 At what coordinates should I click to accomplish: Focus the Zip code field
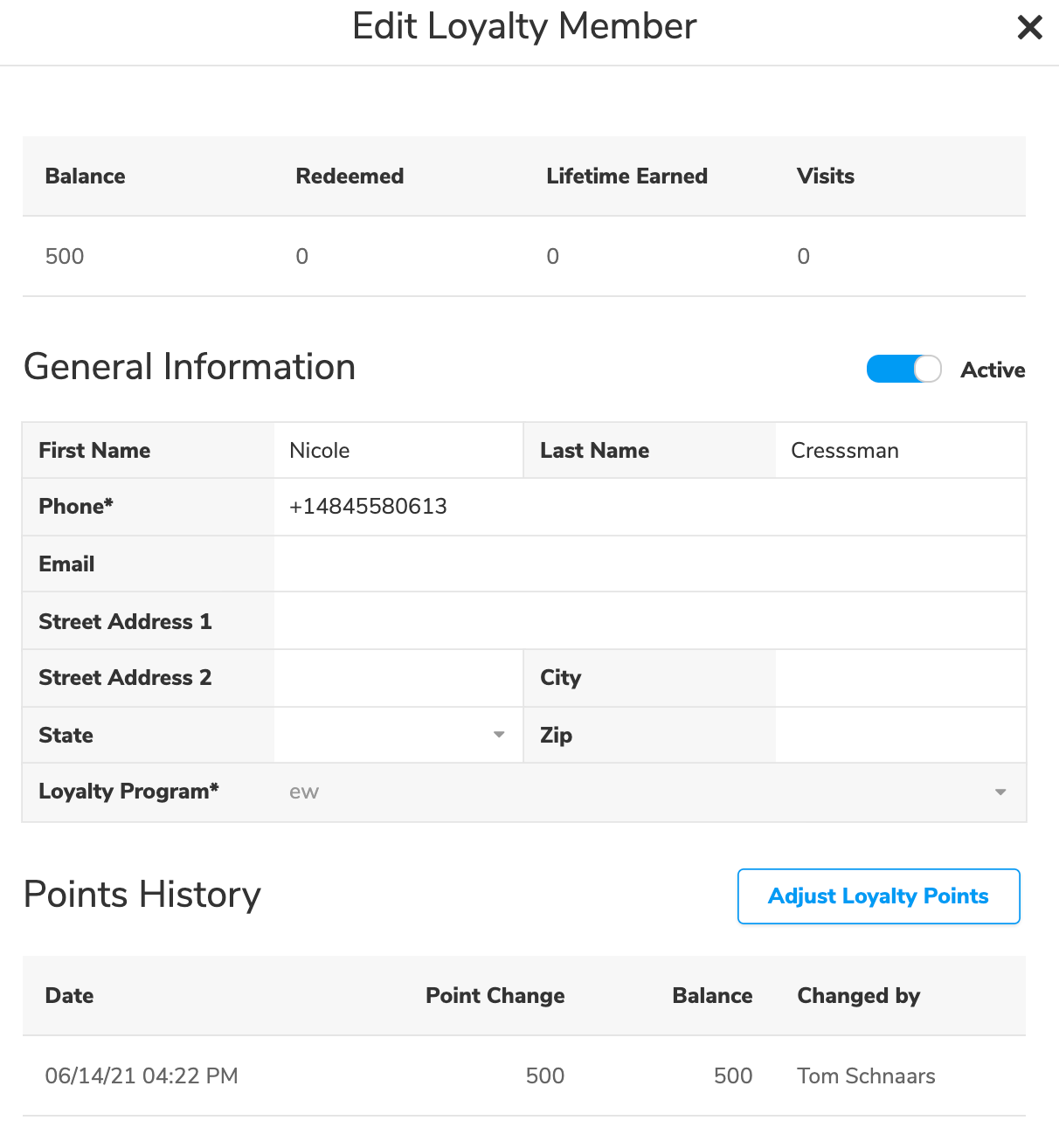pos(900,735)
